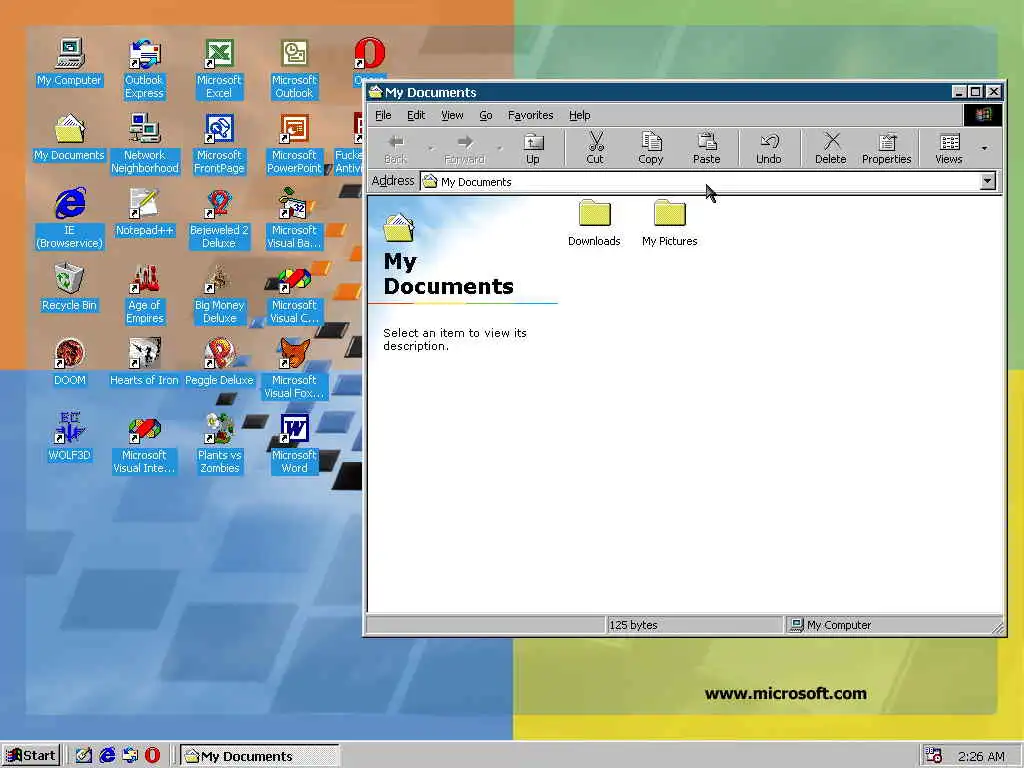
Task: Select Microsoft Visual C++ desktop shortcut
Action: pos(295,295)
